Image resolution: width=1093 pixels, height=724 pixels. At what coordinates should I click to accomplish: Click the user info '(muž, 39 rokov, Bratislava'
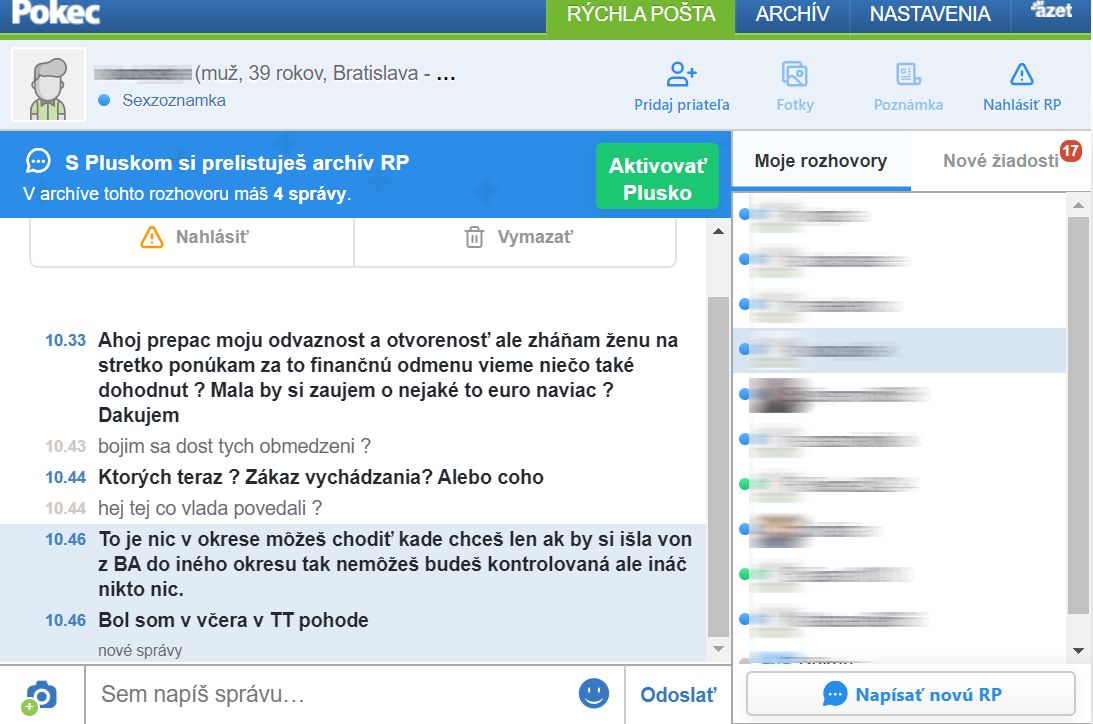click(307, 73)
